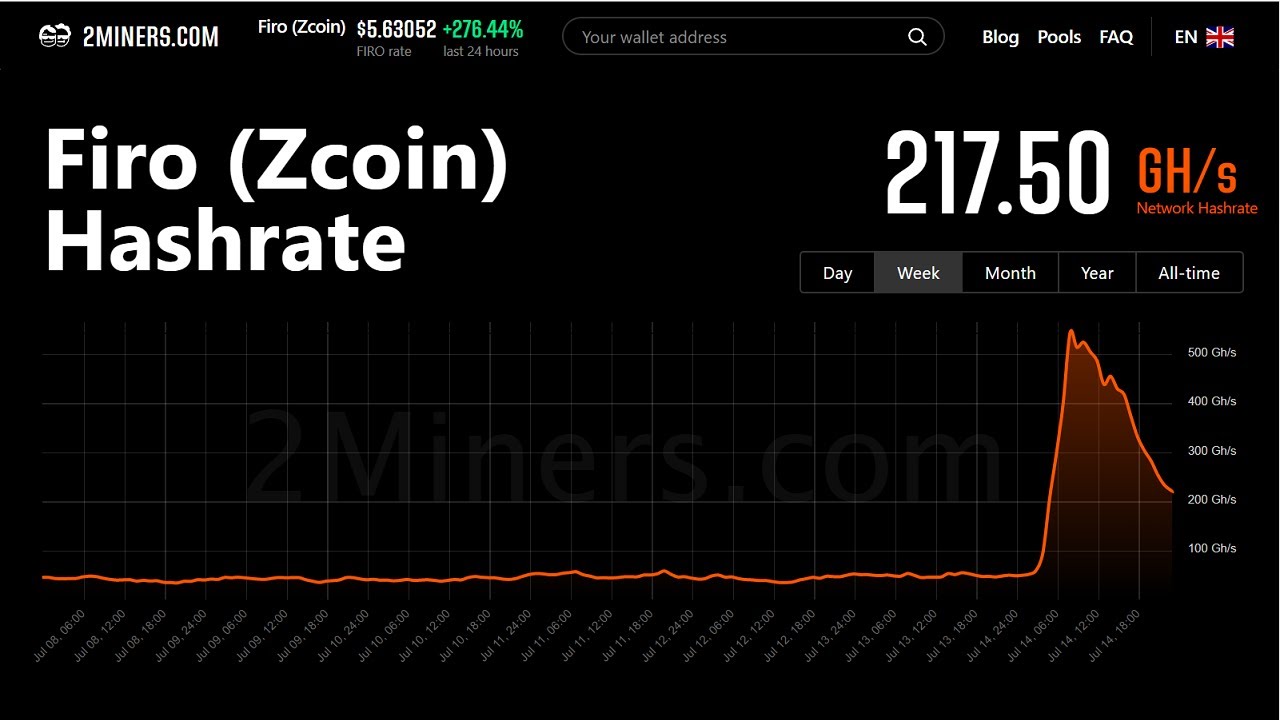The height and width of the screenshot is (720, 1280).
Task: Display the All-time hashrate history
Action: click(1189, 273)
